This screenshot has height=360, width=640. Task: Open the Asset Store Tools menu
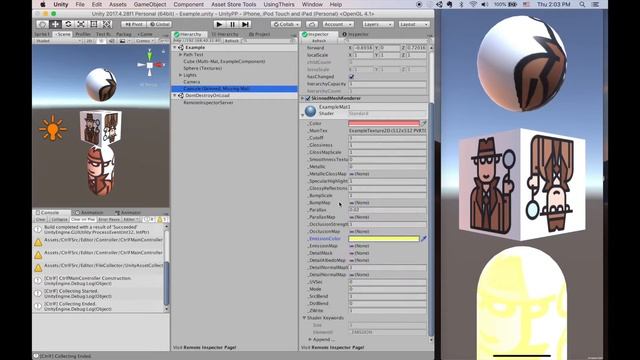(x=233, y=4)
